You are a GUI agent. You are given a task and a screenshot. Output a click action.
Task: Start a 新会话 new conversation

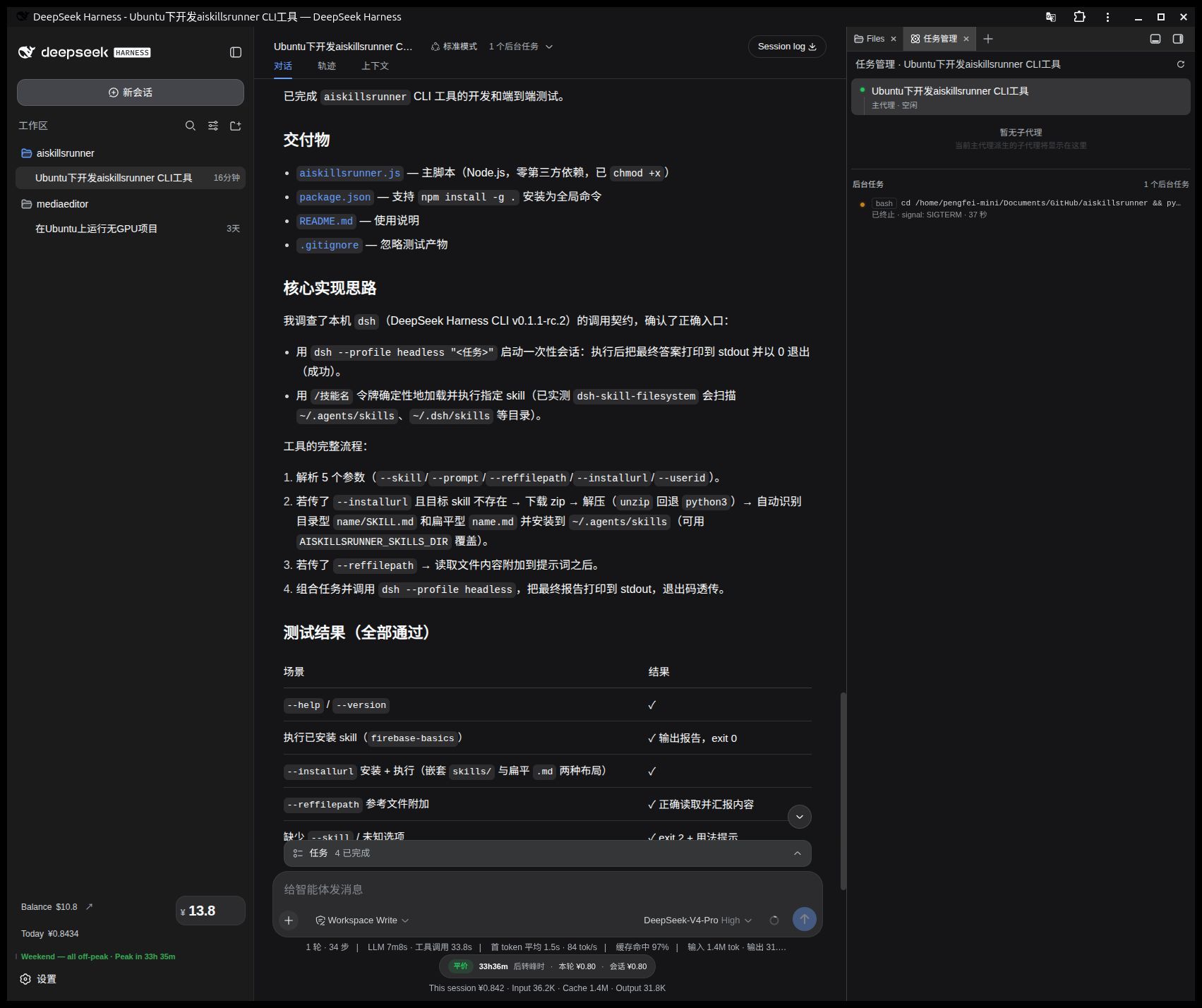(x=131, y=92)
